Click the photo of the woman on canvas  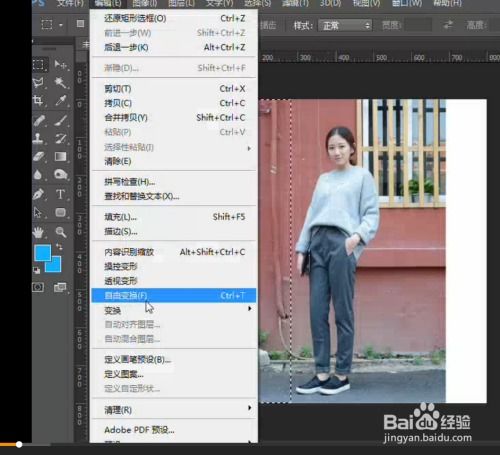point(352,251)
